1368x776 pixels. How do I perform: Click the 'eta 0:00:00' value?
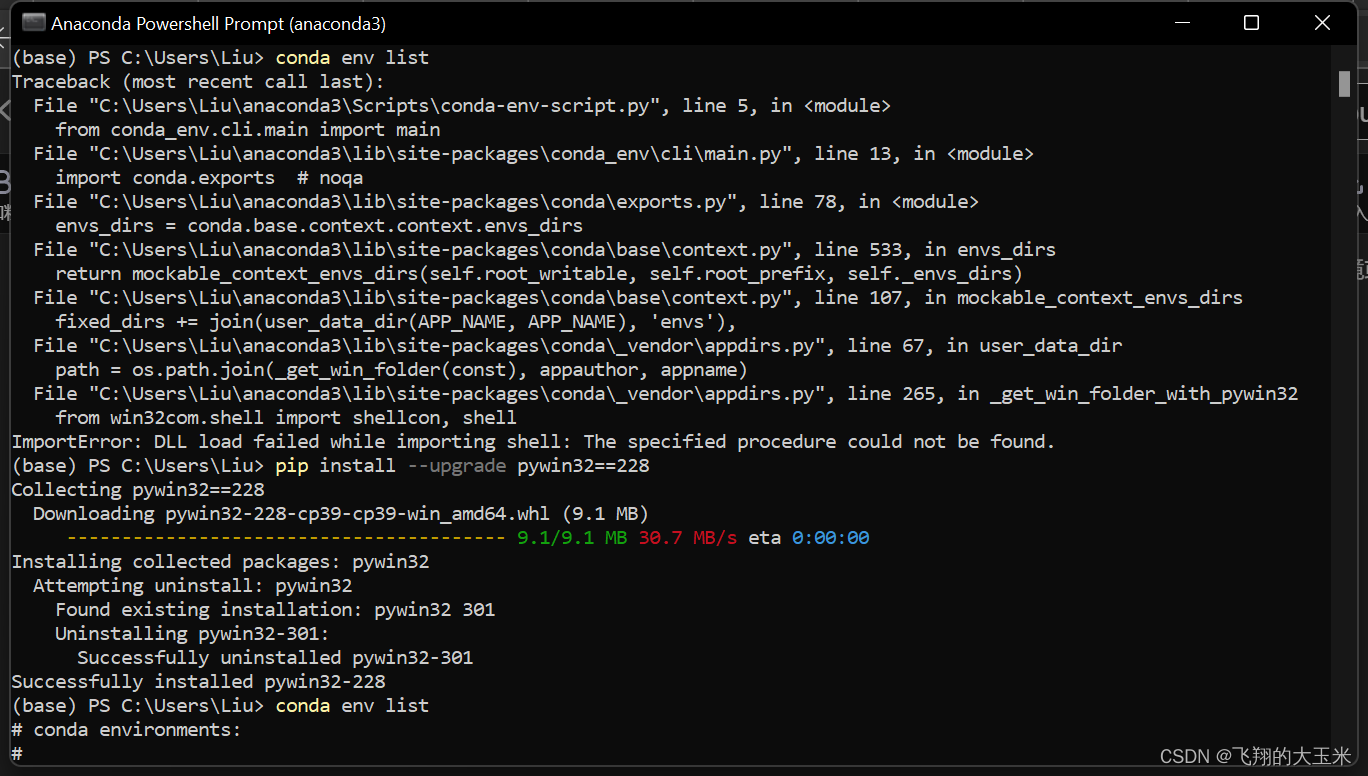click(809, 537)
